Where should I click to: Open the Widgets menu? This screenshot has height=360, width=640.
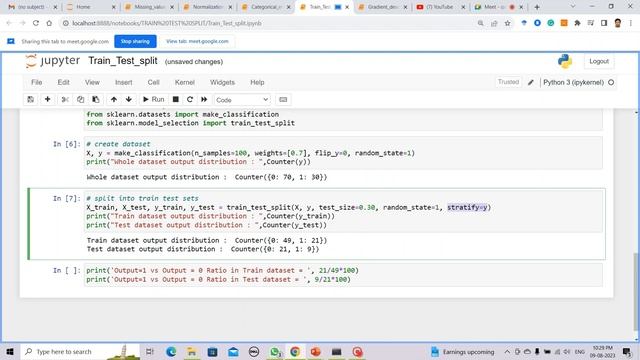point(222,82)
